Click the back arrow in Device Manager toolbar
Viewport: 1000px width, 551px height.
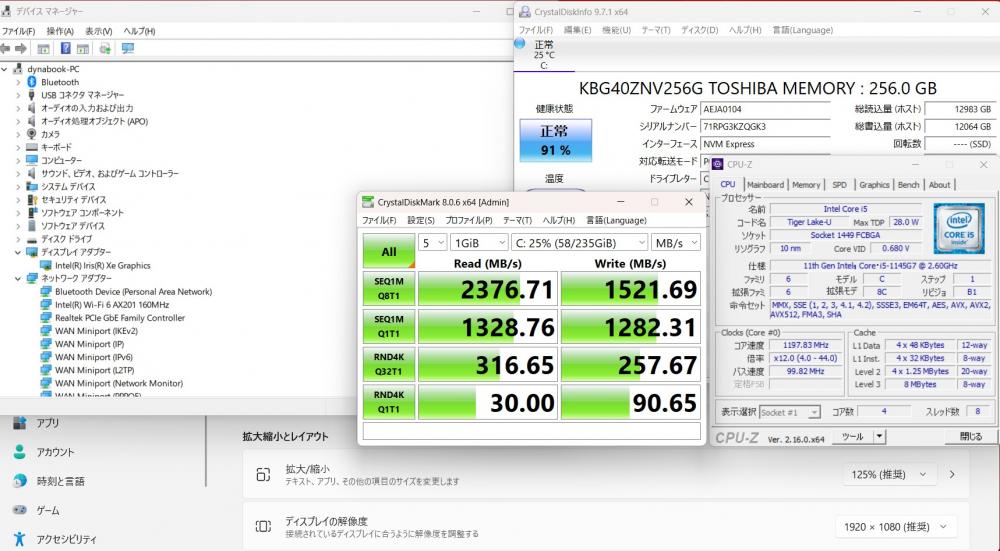[x=8, y=48]
